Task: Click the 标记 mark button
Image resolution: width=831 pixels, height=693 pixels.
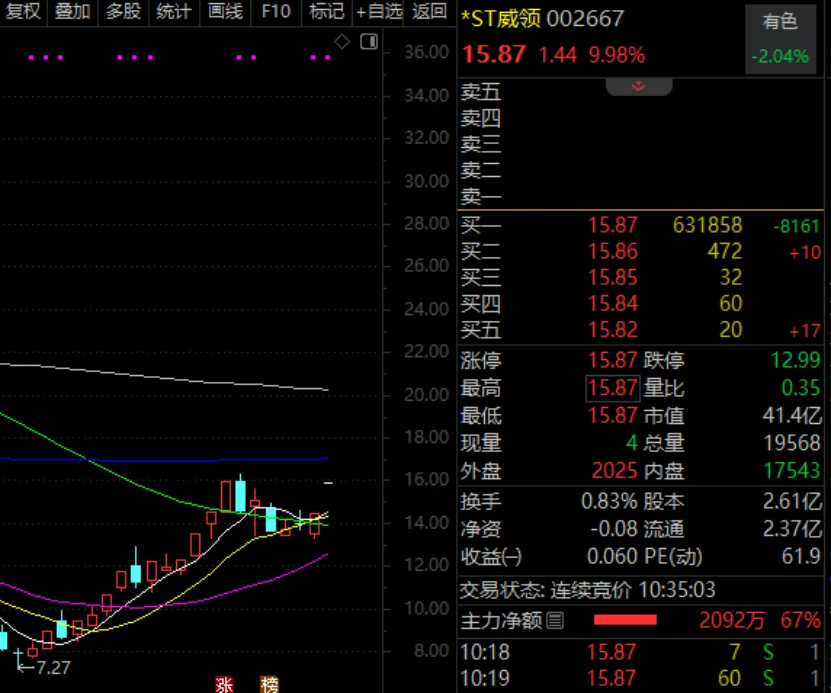Action: tap(326, 11)
